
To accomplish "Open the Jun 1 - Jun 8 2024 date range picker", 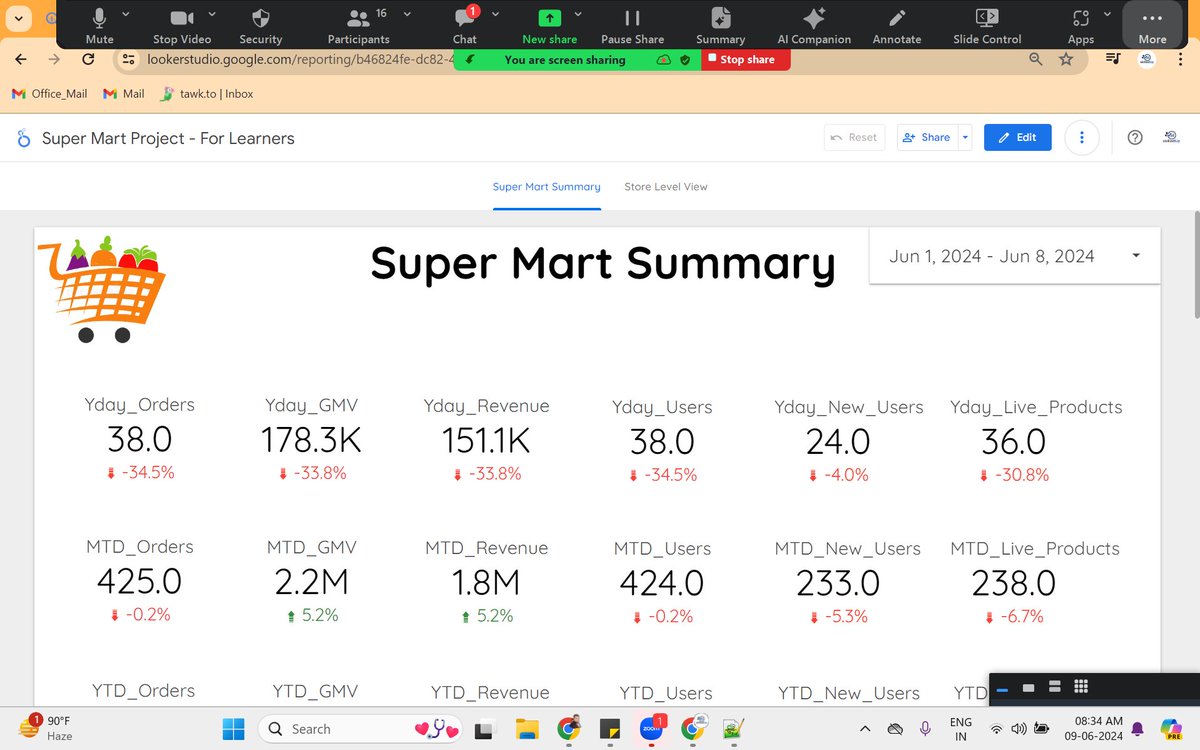I will pyautogui.click(x=1015, y=256).
